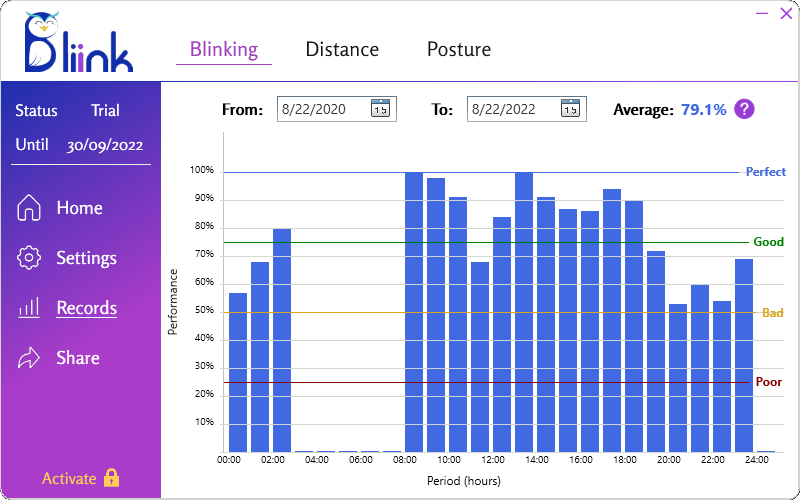The image size is (800, 500).
Task: Click the Home house icon
Action: (30, 208)
